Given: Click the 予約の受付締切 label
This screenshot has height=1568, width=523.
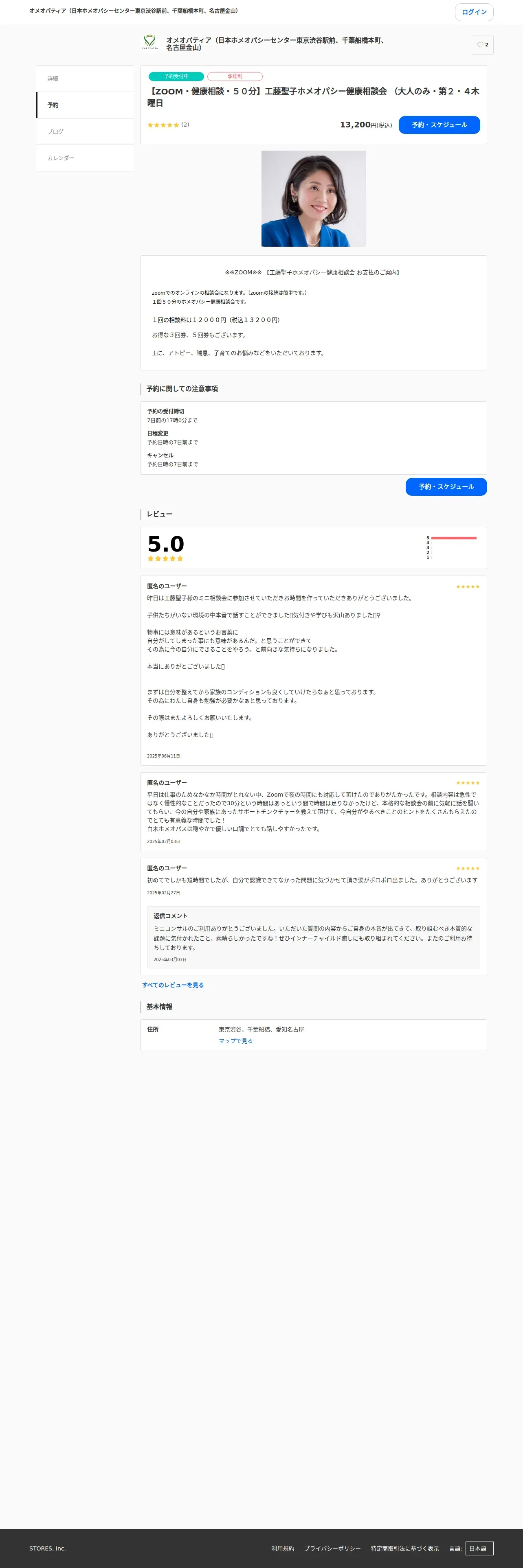Looking at the screenshot, I should click(x=166, y=411).
